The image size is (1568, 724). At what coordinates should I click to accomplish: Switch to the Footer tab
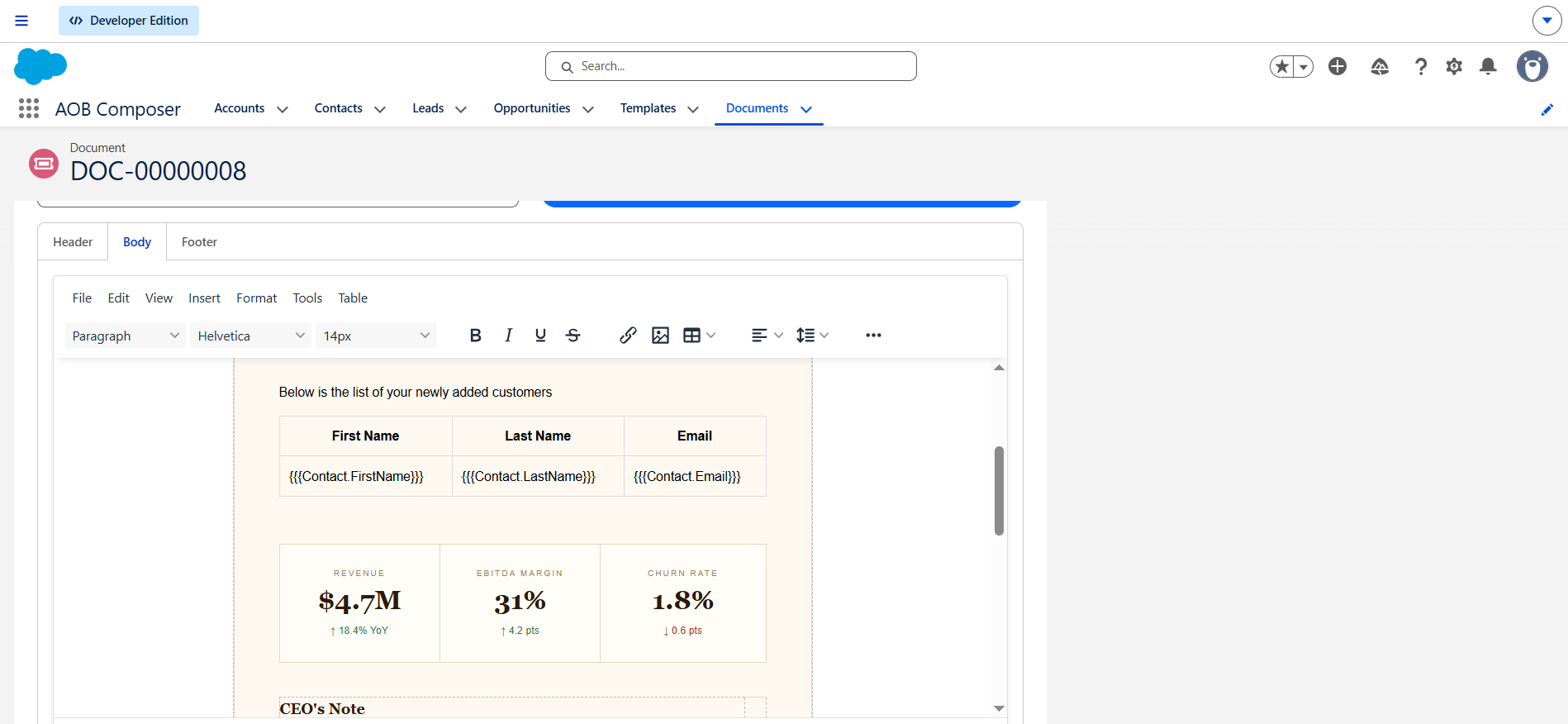point(199,242)
